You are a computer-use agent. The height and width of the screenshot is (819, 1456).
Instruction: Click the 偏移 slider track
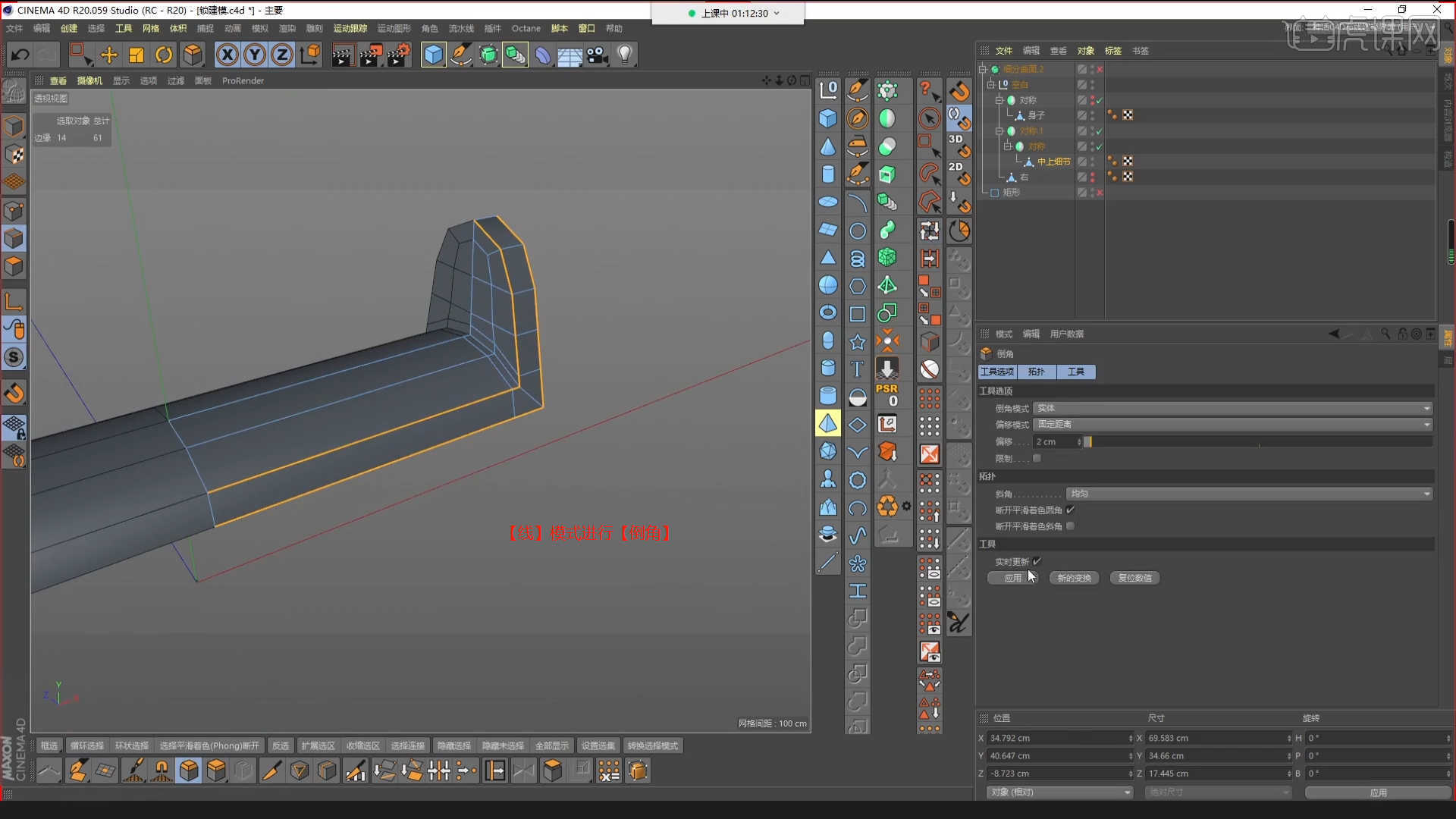point(1259,441)
